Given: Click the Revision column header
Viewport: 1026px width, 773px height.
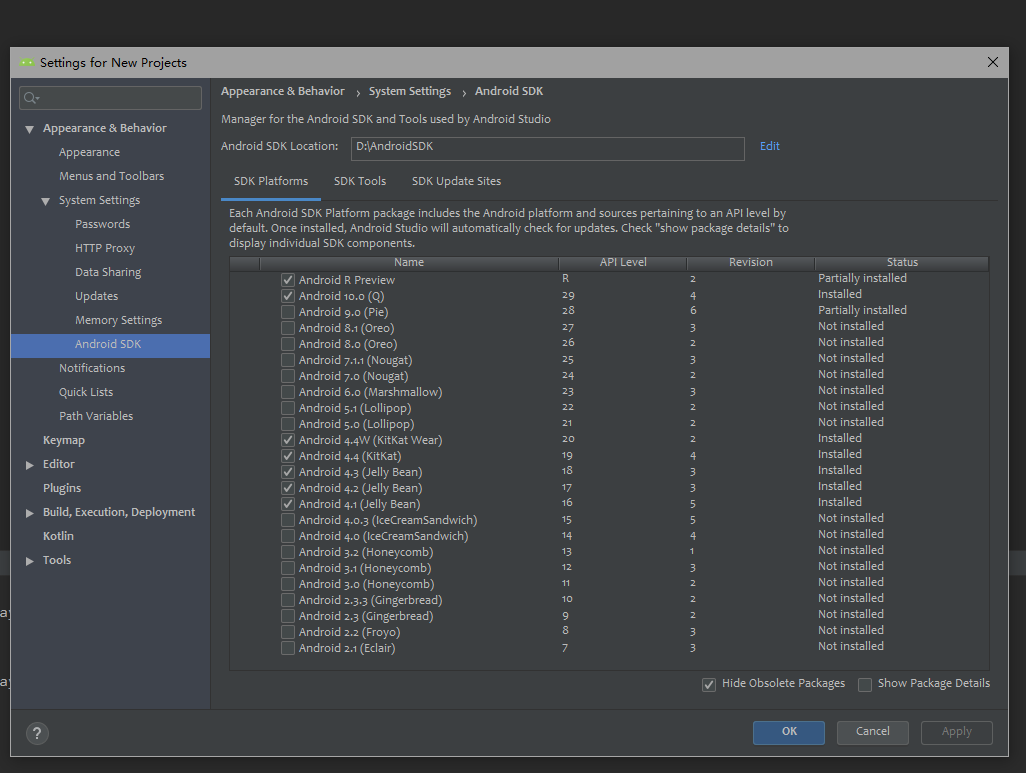Looking at the screenshot, I should point(751,262).
